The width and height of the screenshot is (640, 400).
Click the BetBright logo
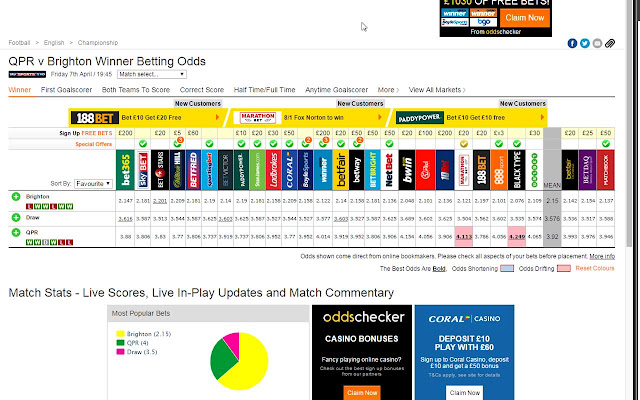373,170
